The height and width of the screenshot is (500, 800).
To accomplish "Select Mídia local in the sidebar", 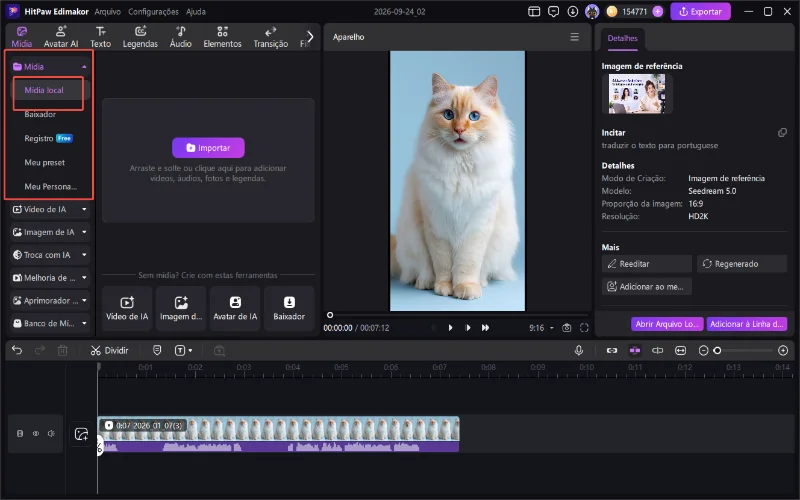I will point(44,90).
